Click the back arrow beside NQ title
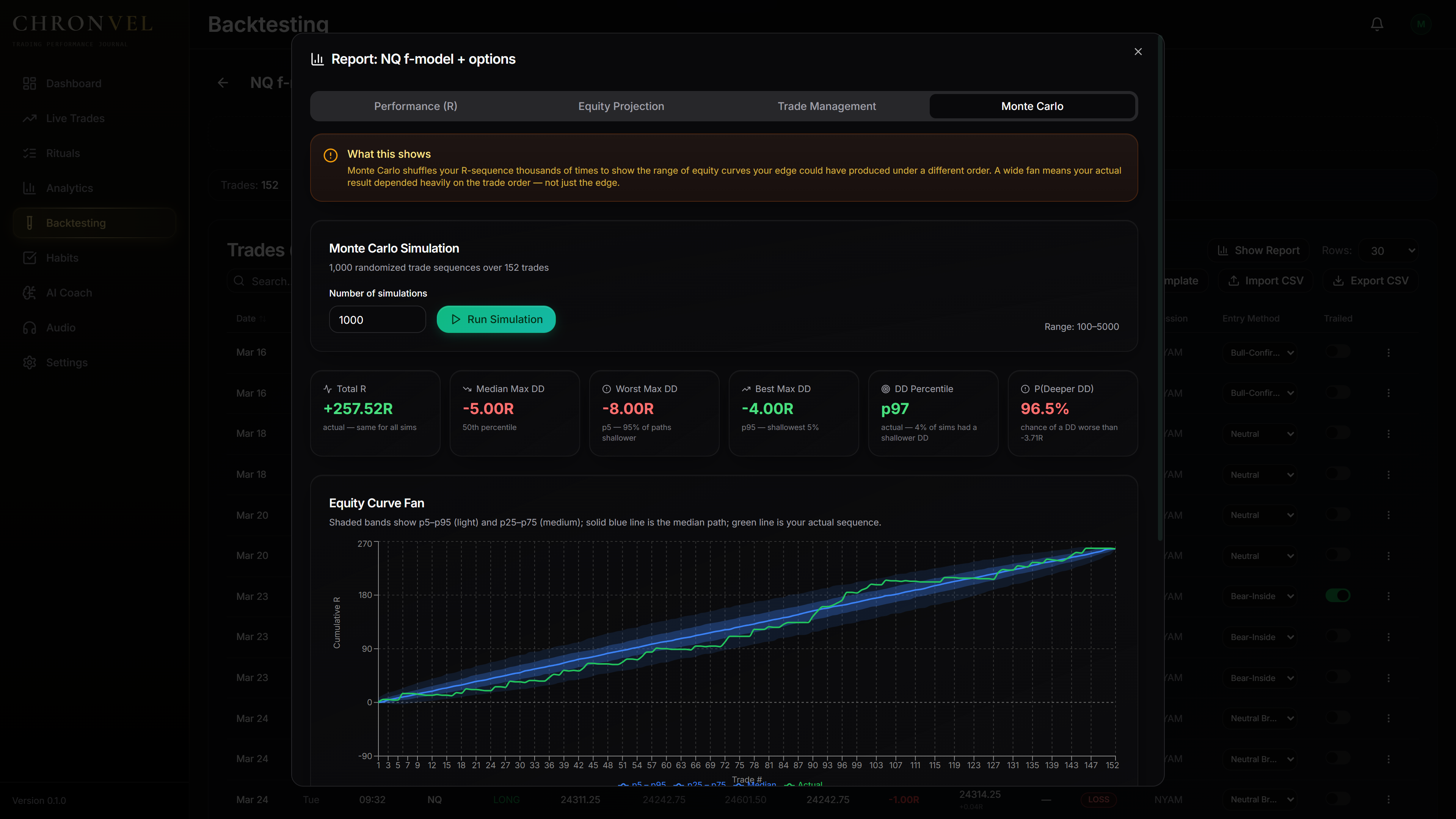This screenshot has height=819, width=1456. pos(223,83)
